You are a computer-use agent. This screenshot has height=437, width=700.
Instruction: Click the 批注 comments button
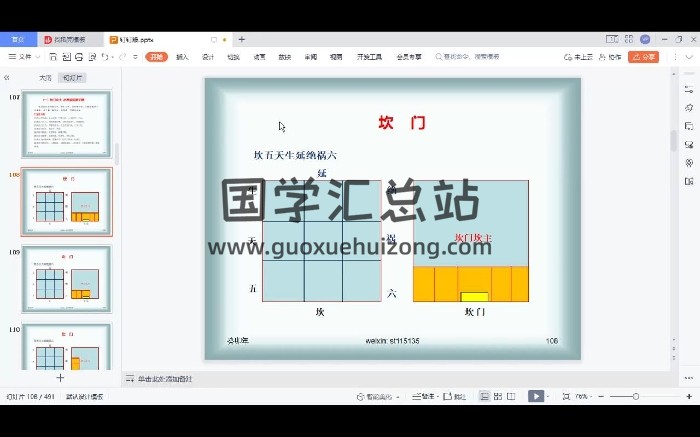pos(455,396)
